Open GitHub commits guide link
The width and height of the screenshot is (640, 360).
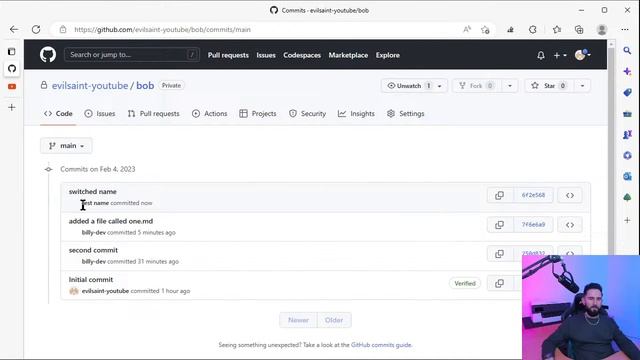(x=381, y=345)
